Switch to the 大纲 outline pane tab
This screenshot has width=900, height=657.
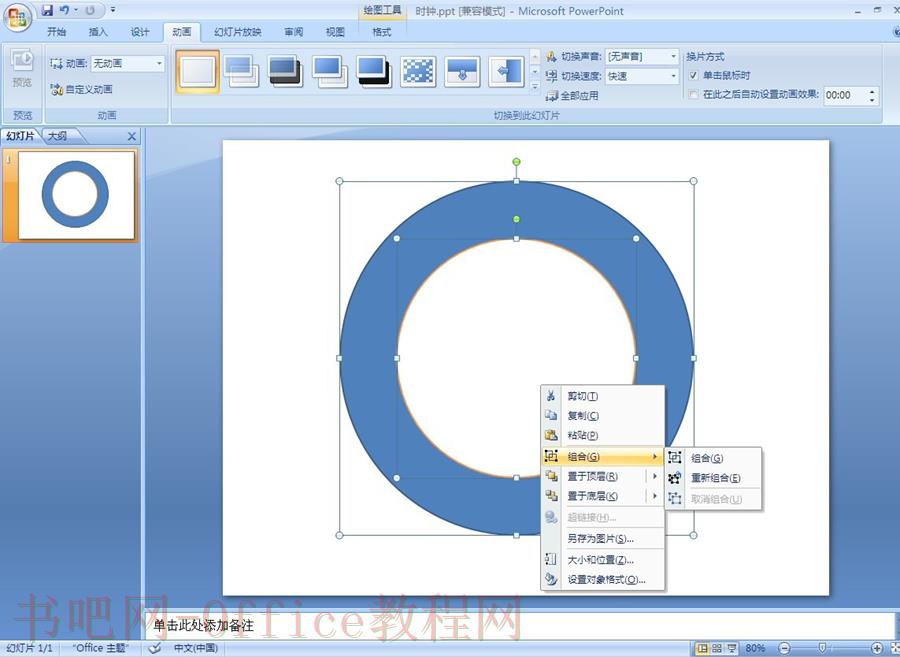[x=57, y=136]
